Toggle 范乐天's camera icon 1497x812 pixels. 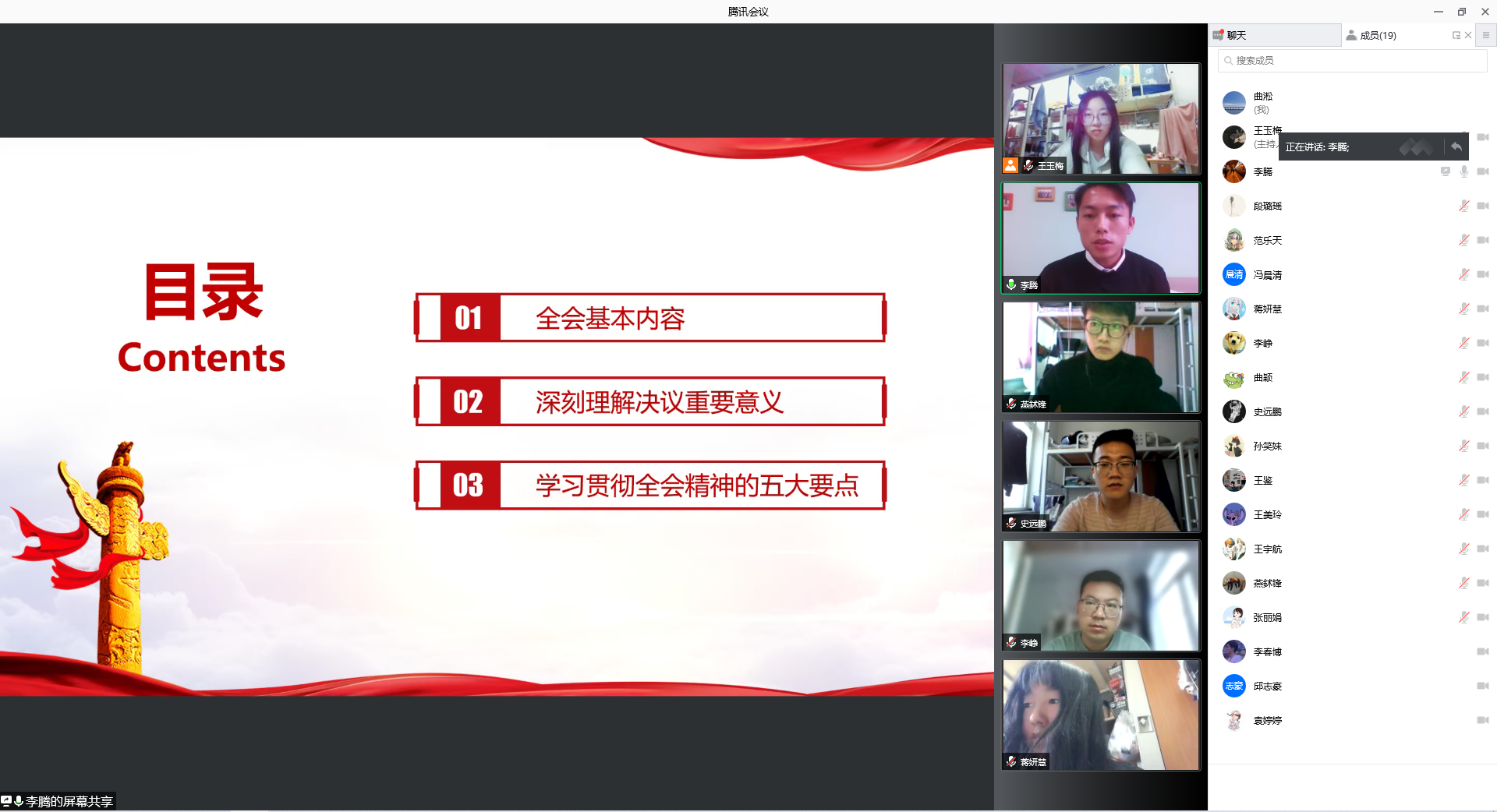(1482, 240)
